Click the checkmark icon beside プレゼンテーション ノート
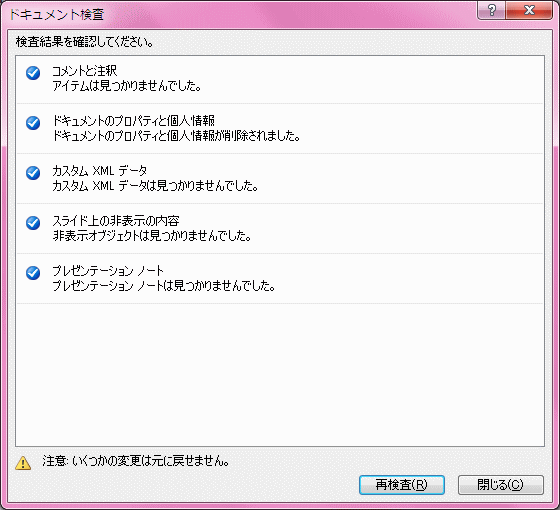 [x=33, y=273]
